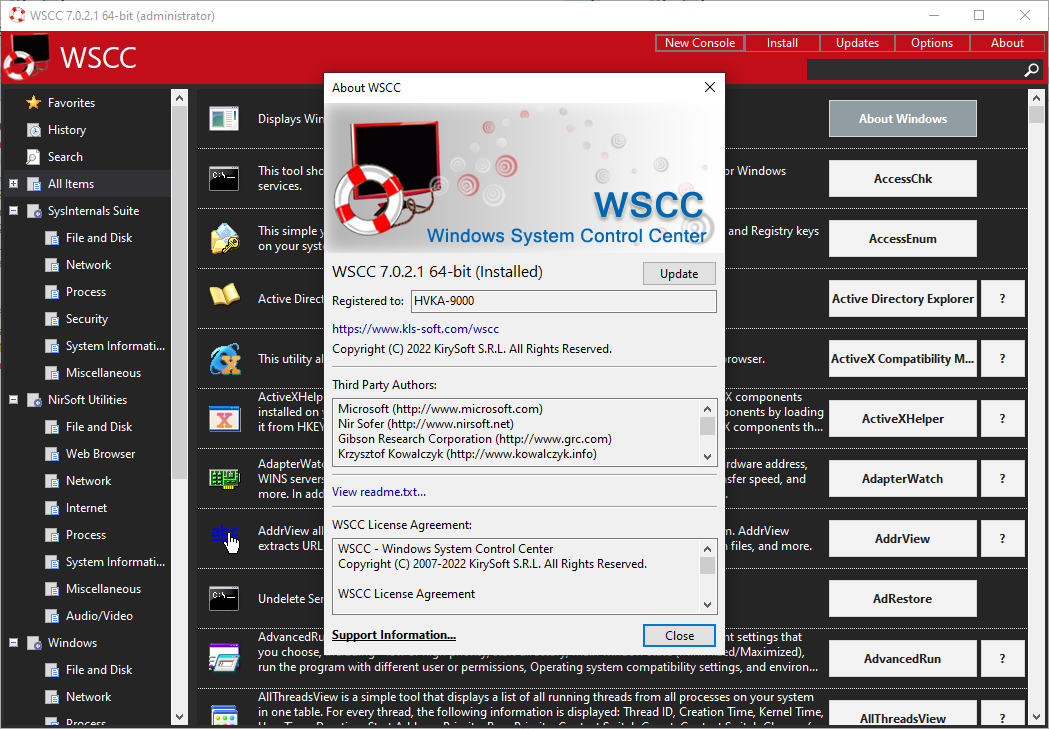Screen dimensions: 1049x729
Task: Click icon beside Internet category
Action: point(52,508)
